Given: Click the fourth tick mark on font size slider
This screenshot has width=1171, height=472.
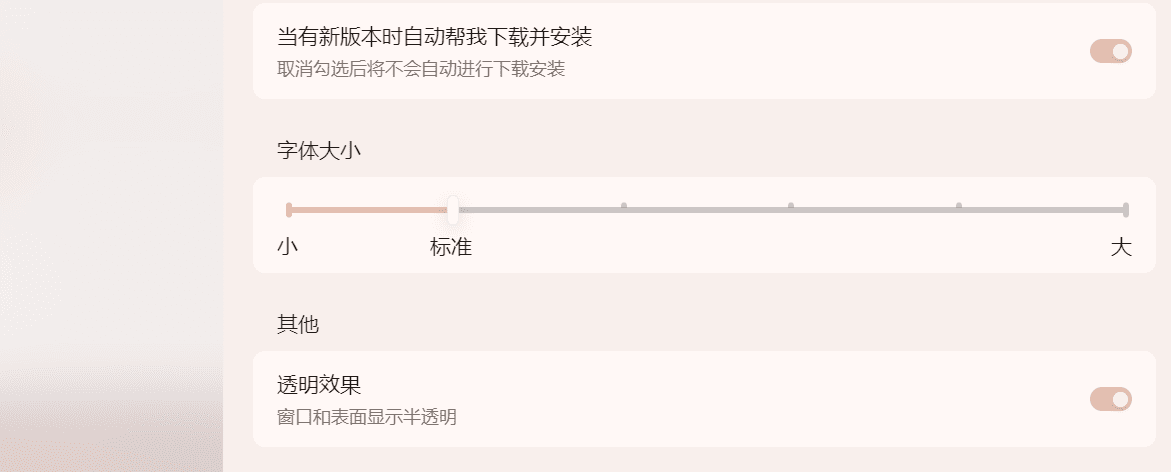Looking at the screenshot, I should (x=791, y=209).
